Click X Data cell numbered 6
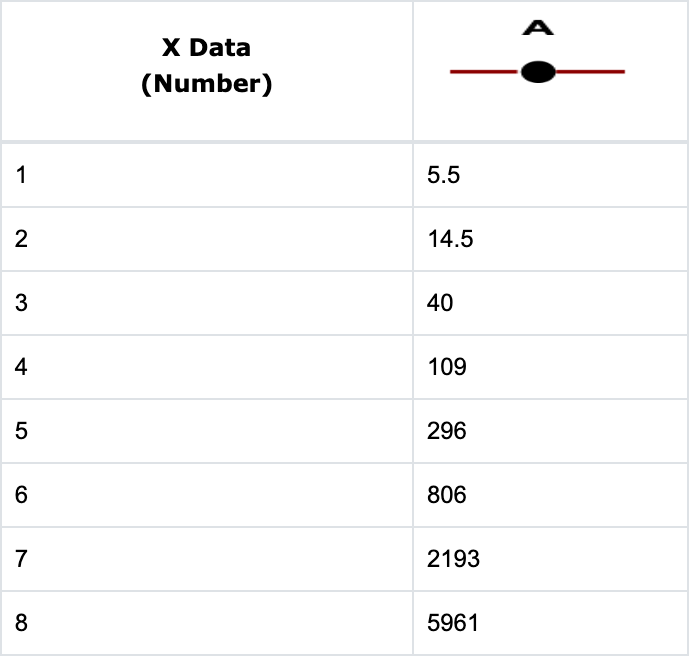Image resolution: width=689 pixels, height=656 pixels. point(21,495)
